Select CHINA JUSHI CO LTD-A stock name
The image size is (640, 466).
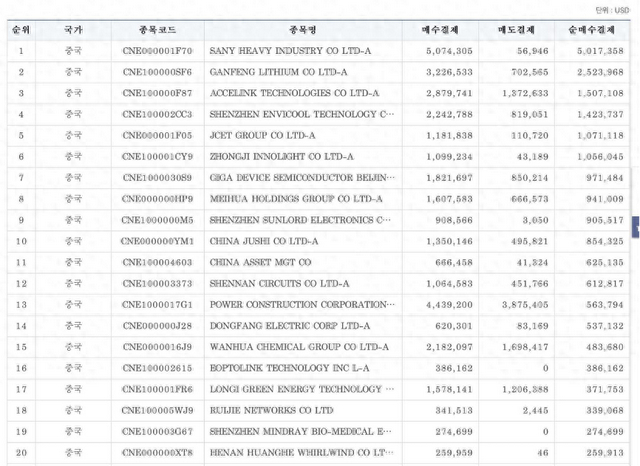[x=264, y=241]
